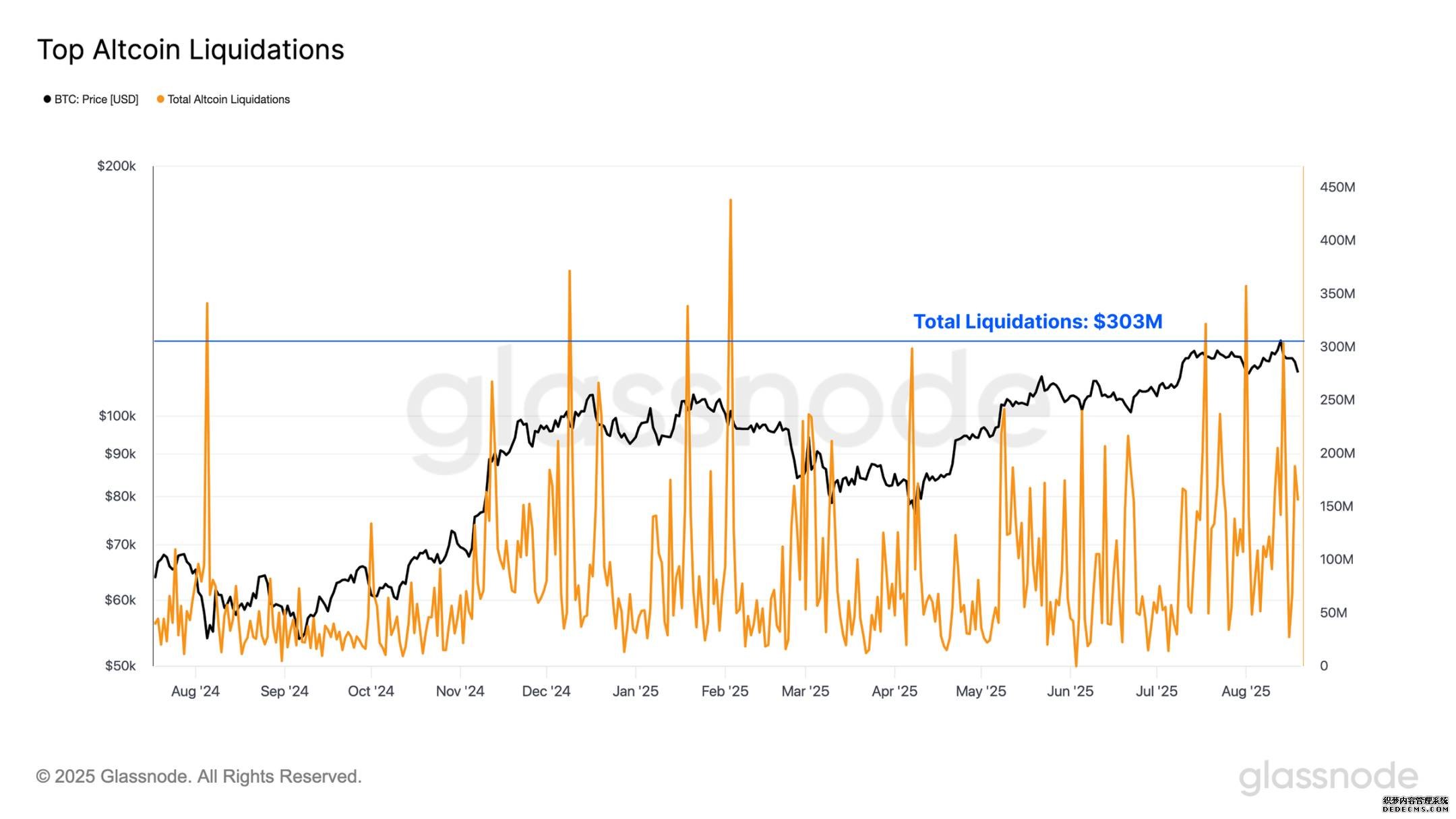Click the '$100k' left axis label

pyautogui.click(x=117, y=416)
